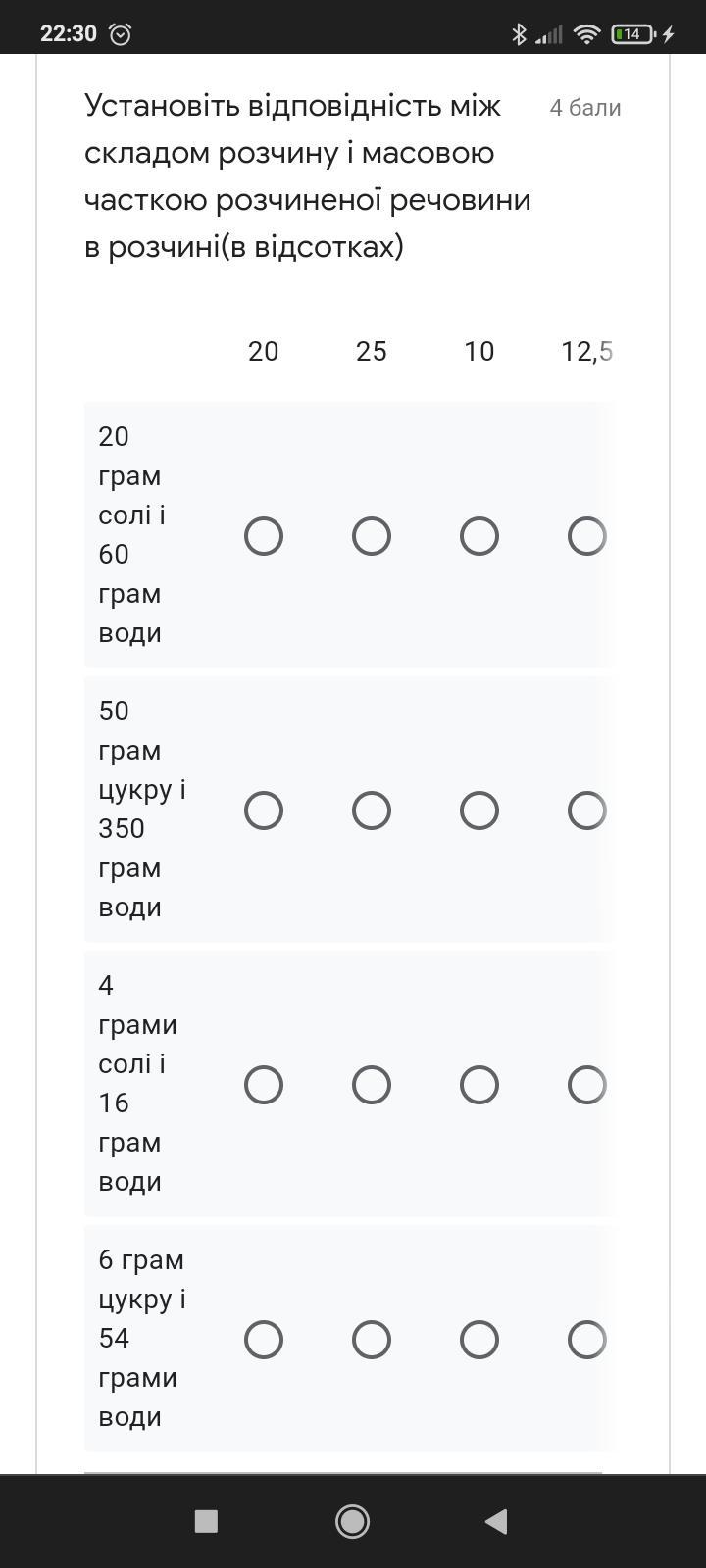Viewport: 706px width, 1568px height.
Task: Tap the recent apps square button
Action: pos(206,1521)
